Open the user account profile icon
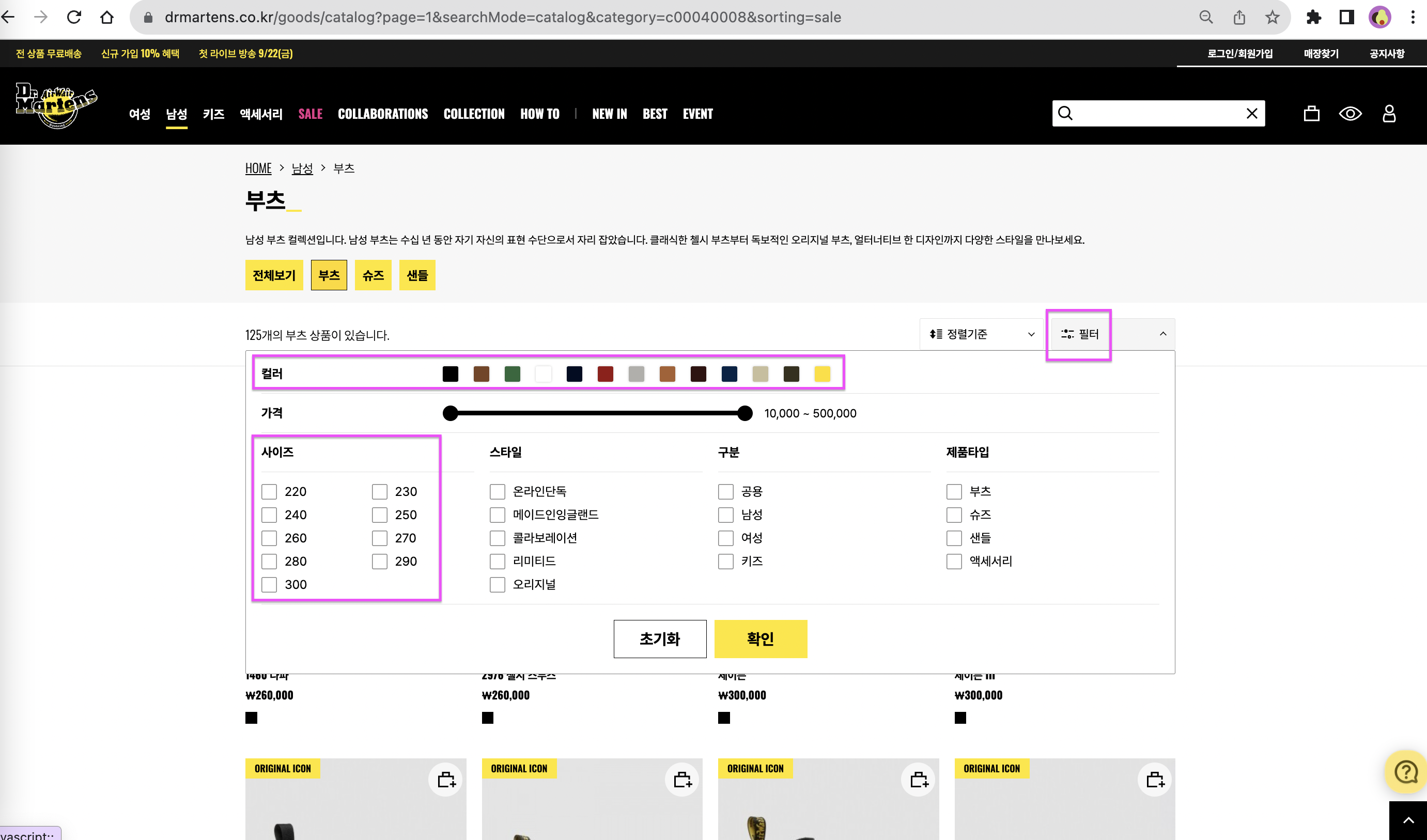This screenshot has width=1427, height=840. tap(1388, 113)
